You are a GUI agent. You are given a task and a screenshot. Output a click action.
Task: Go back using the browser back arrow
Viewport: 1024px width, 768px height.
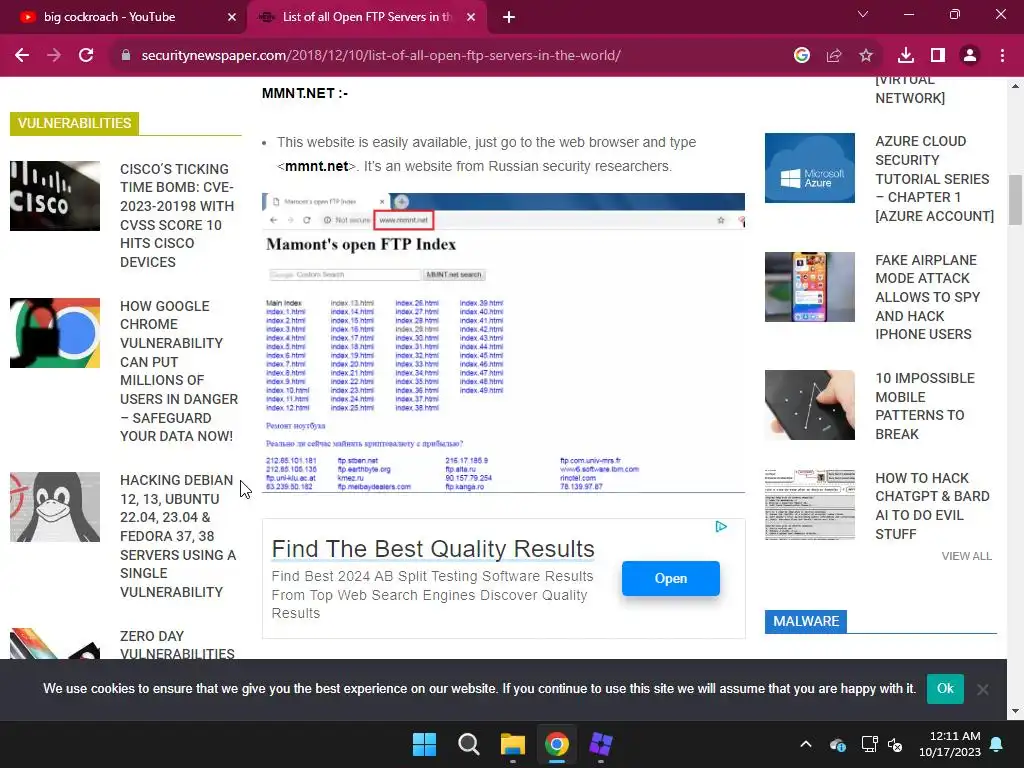pos(22,56)
